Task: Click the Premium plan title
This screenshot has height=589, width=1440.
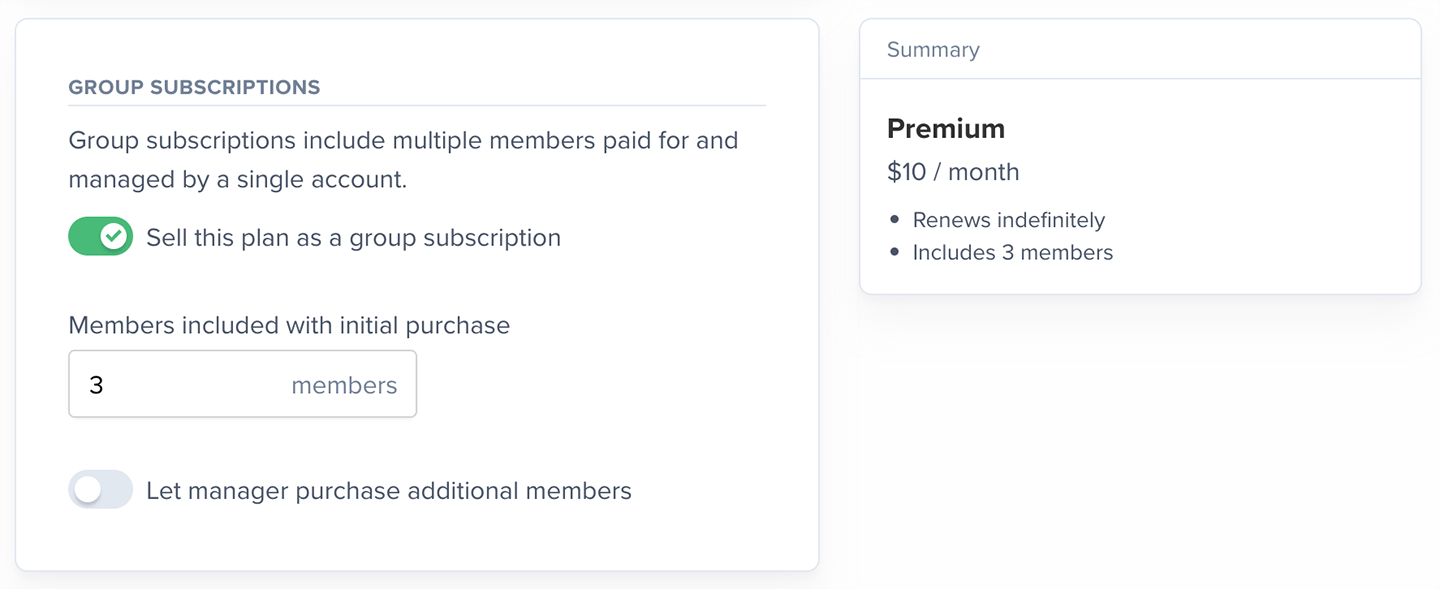Action: [x=946, y=129]
